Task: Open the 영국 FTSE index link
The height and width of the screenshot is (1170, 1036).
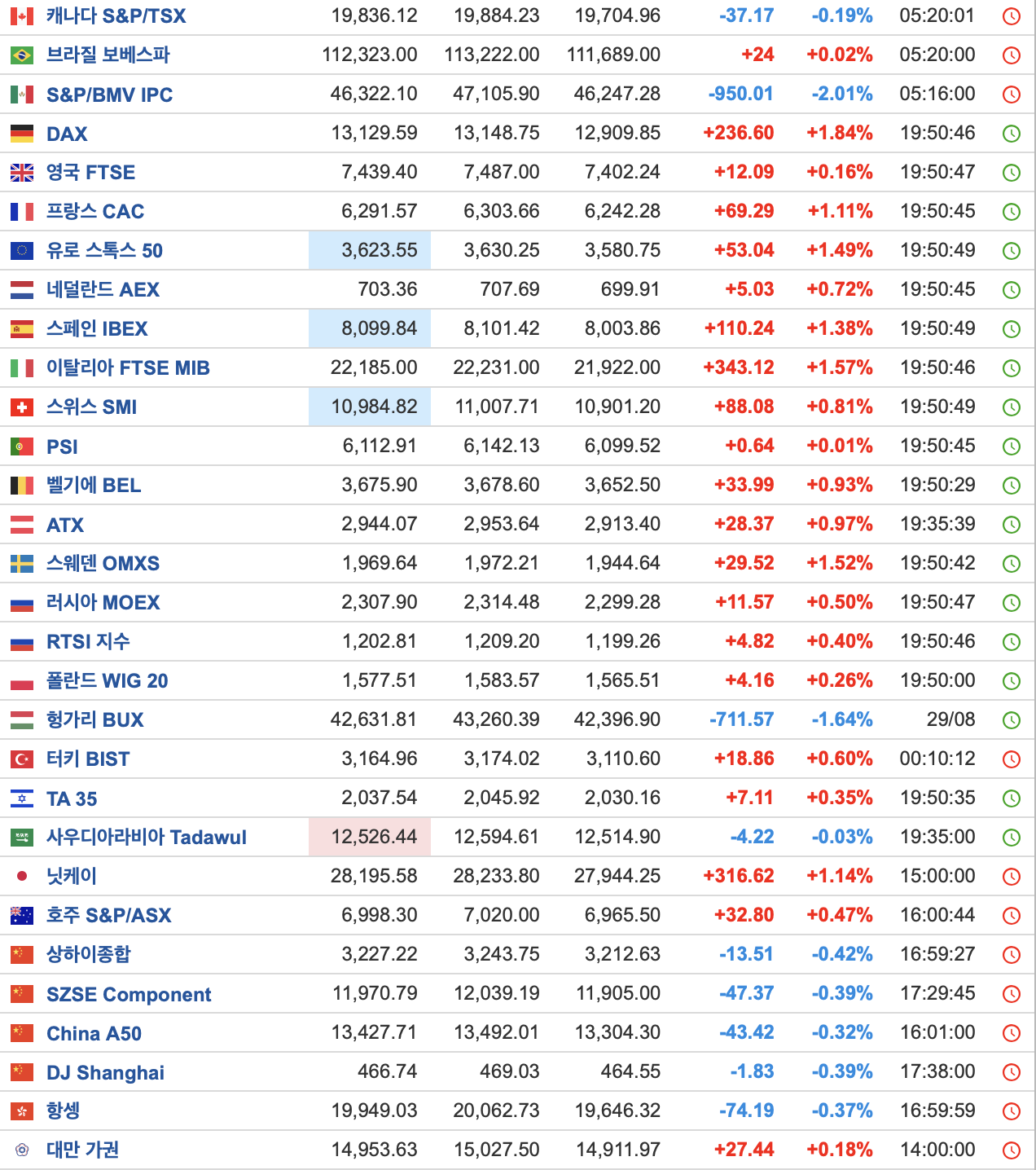Action: point(90,172)
